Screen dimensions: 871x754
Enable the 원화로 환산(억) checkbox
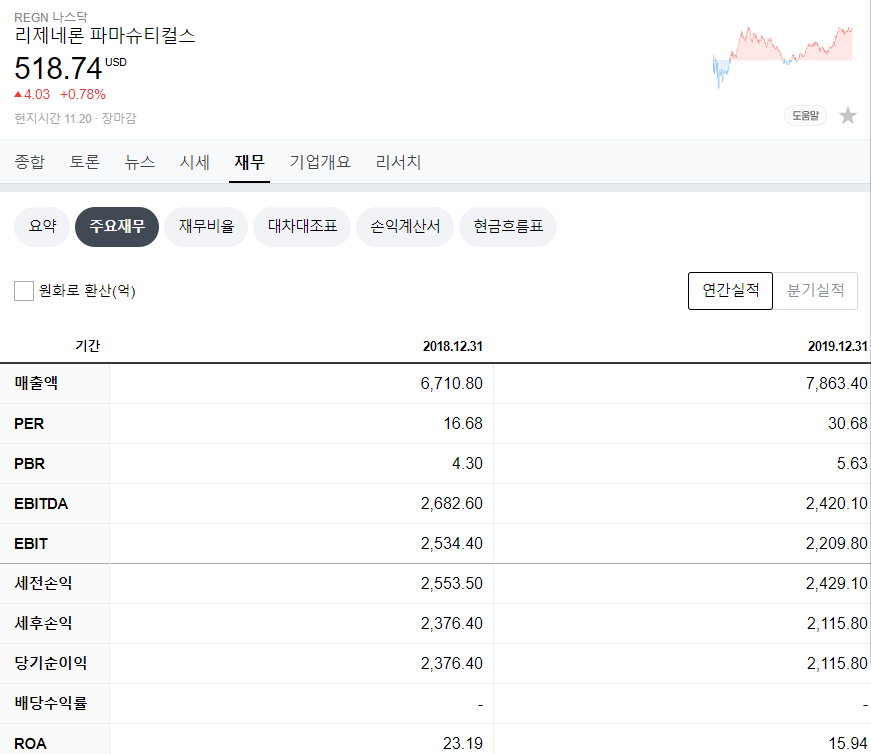24,291
